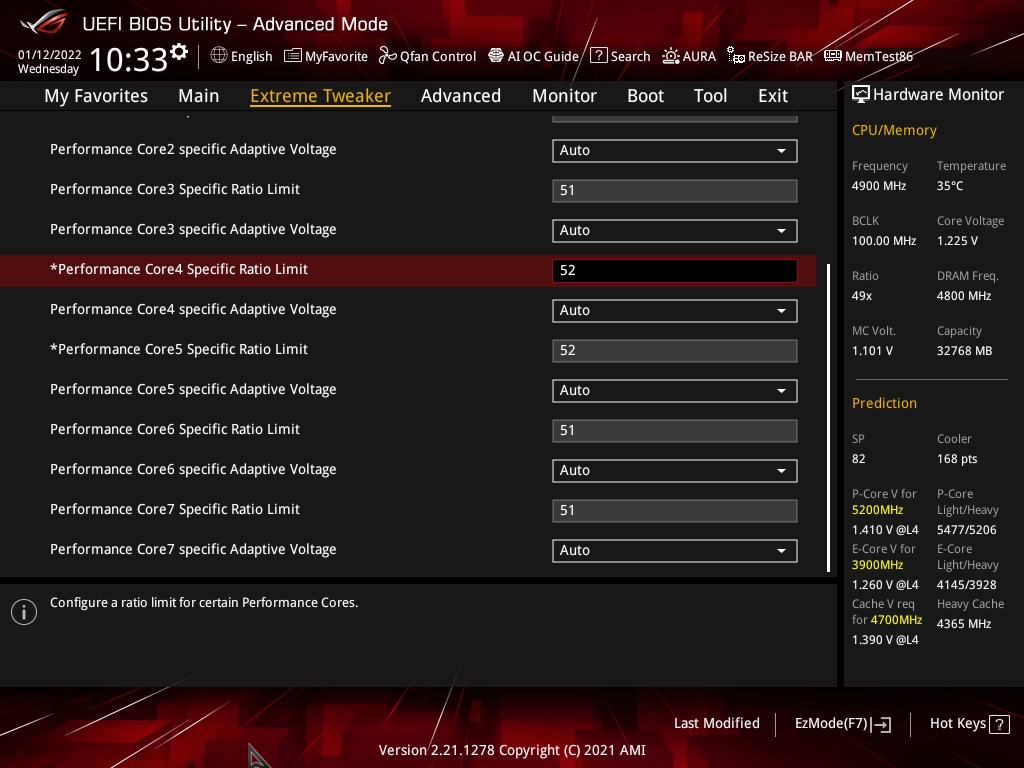
Task: Click the Last Modified button
Action: (716, 723)
